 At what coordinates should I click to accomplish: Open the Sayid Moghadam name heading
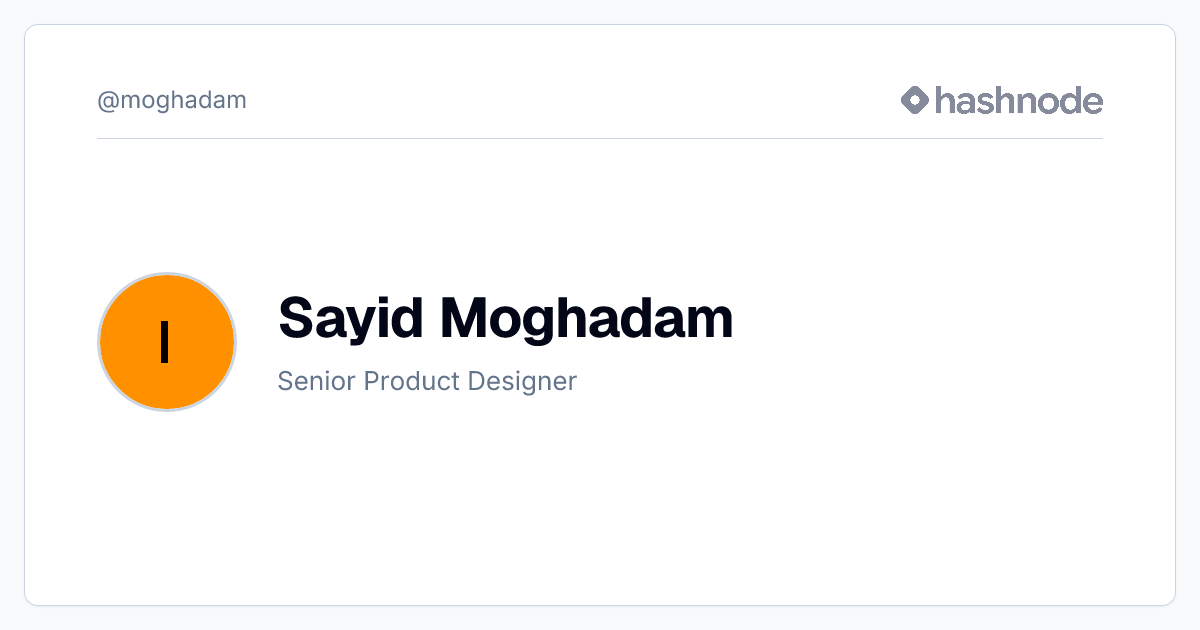[x=506, y=318]
